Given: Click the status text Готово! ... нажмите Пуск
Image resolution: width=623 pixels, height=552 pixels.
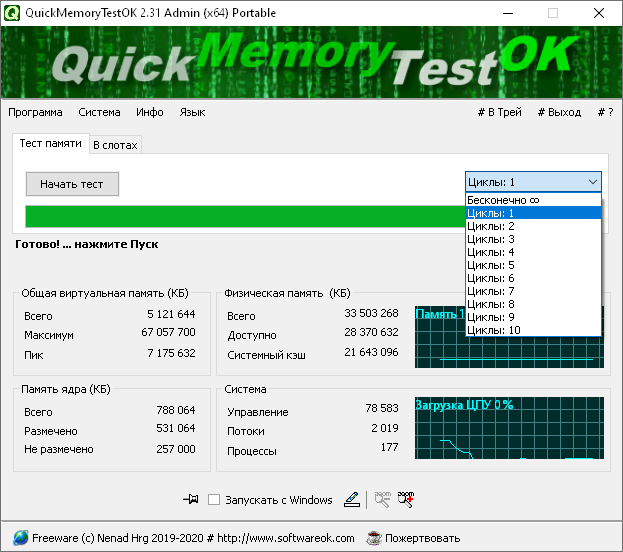Looking at the screenshot, I should 87,244.
